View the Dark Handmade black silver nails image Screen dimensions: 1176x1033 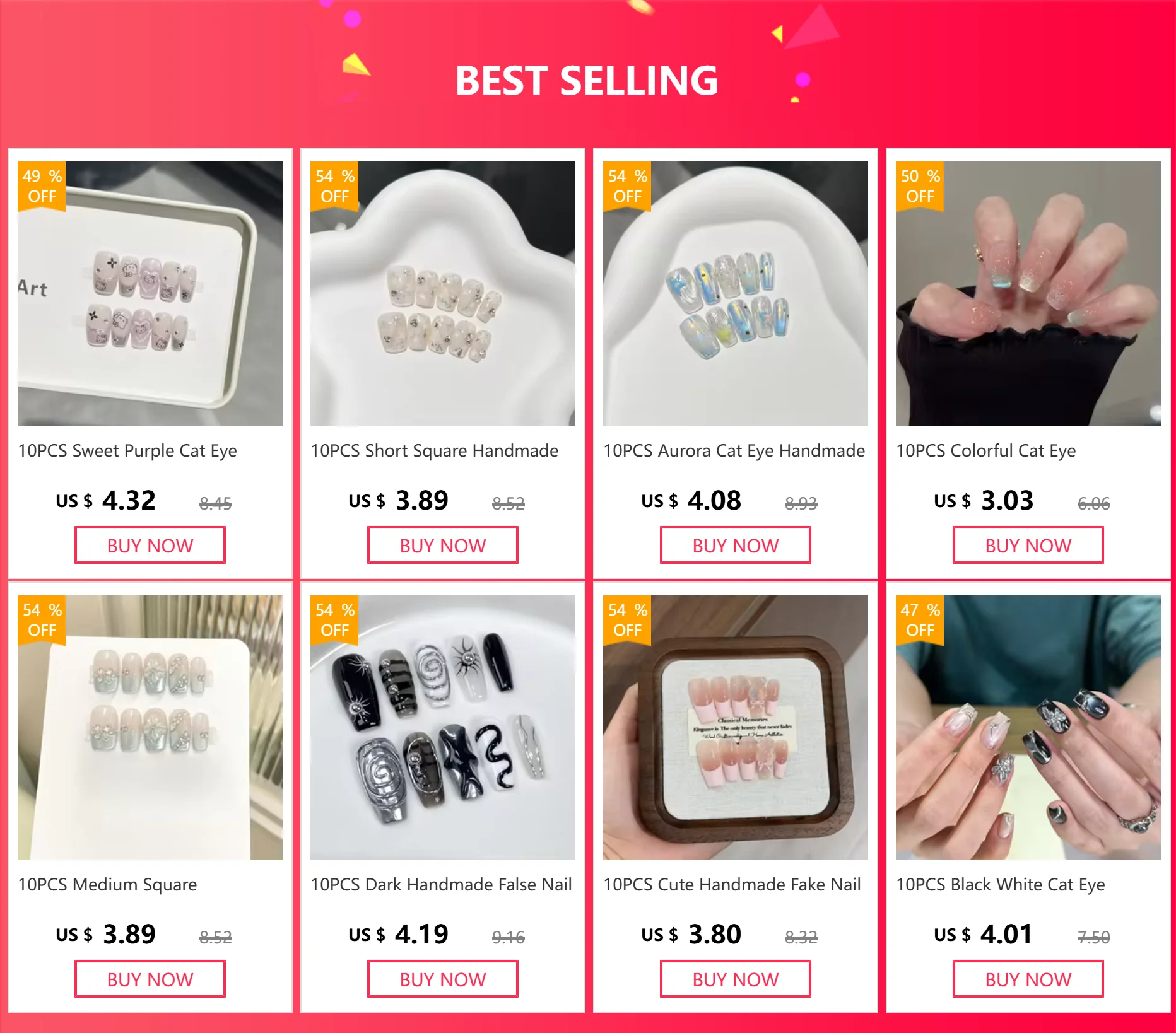[x=443, y=728]
